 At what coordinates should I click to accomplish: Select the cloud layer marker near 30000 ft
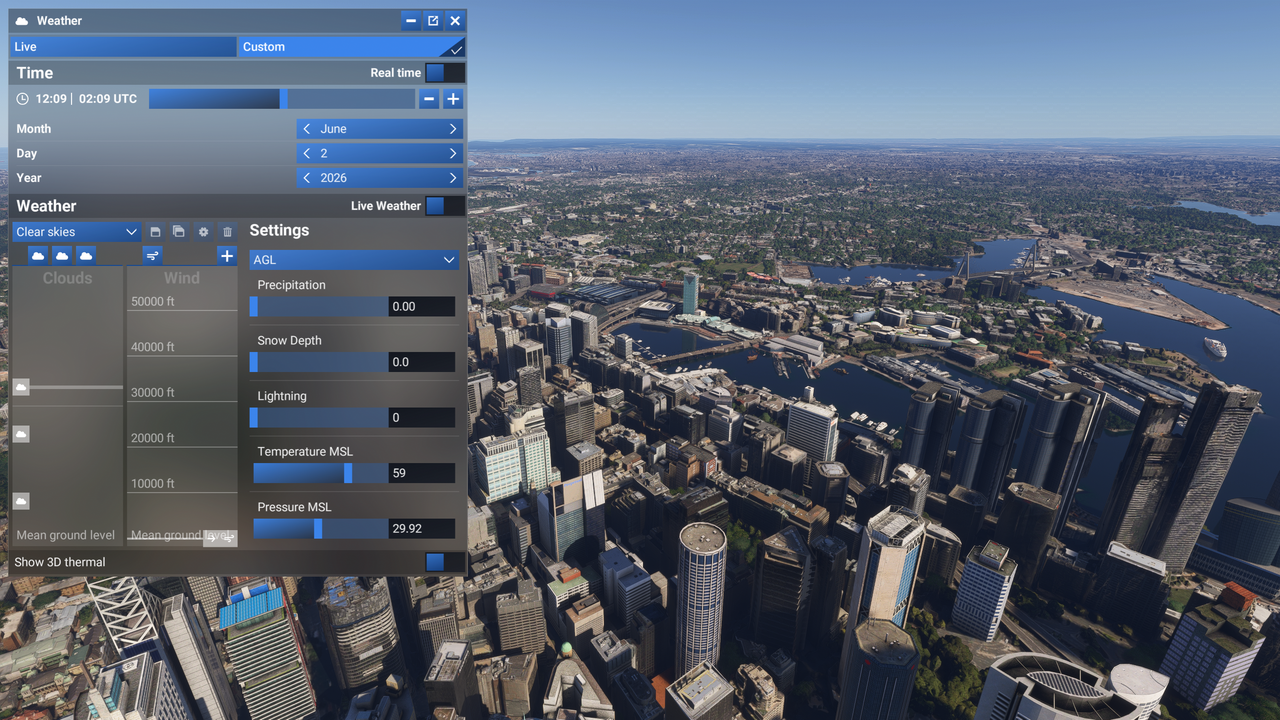coord(21,387)
